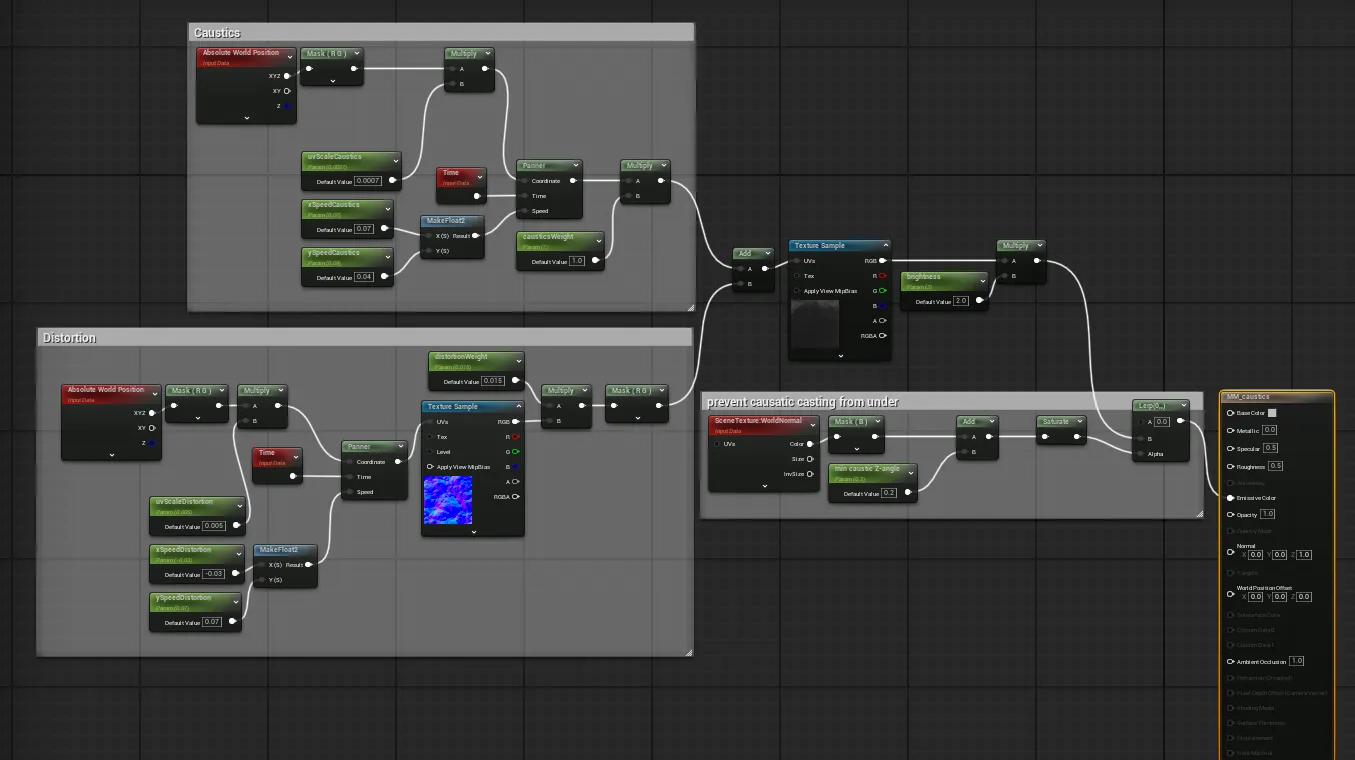Click distortionWeight Default Value field 0.015

click(x=494, y=381)
